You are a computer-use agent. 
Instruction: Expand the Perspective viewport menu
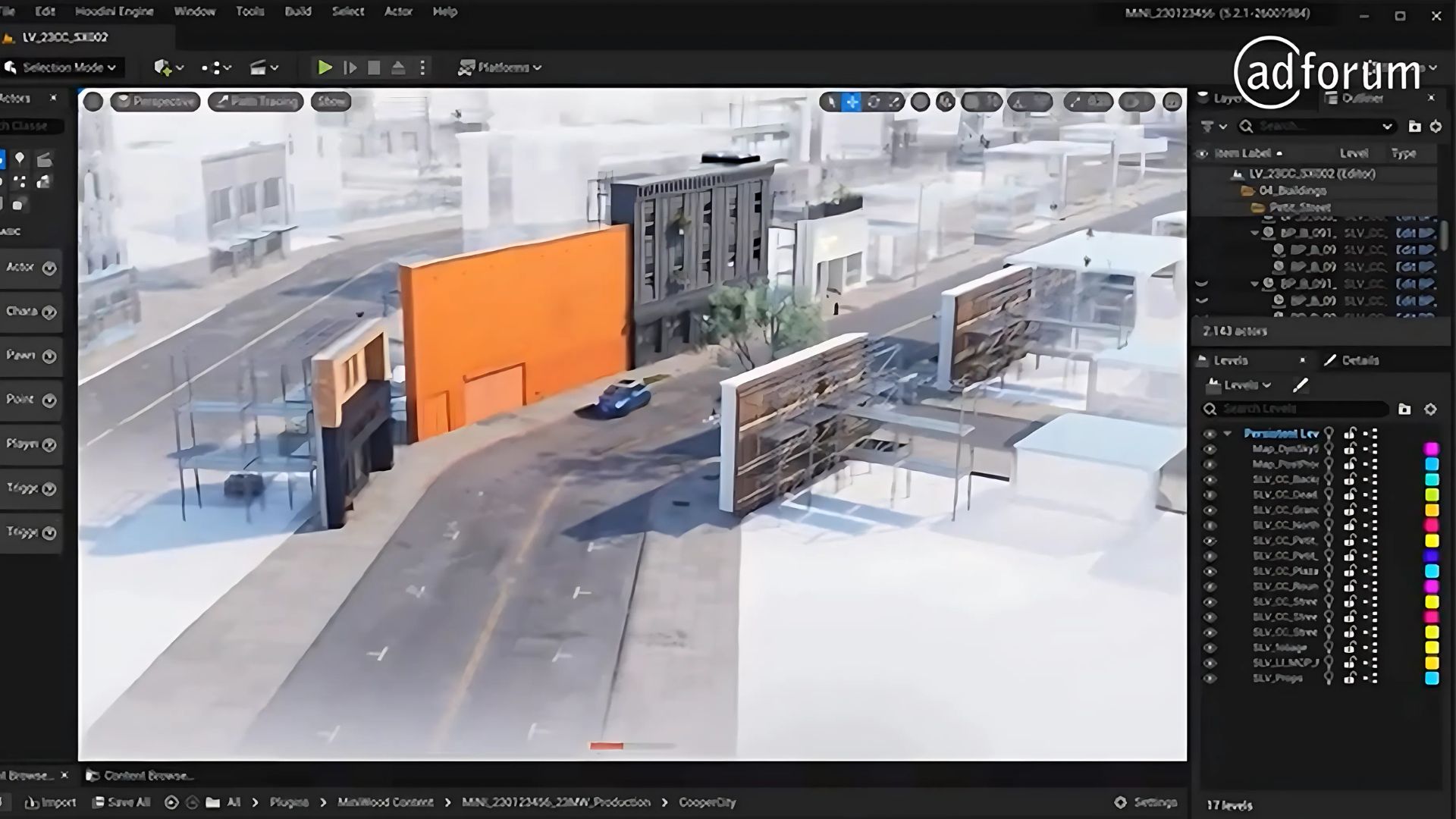click(x=155, y=102)
